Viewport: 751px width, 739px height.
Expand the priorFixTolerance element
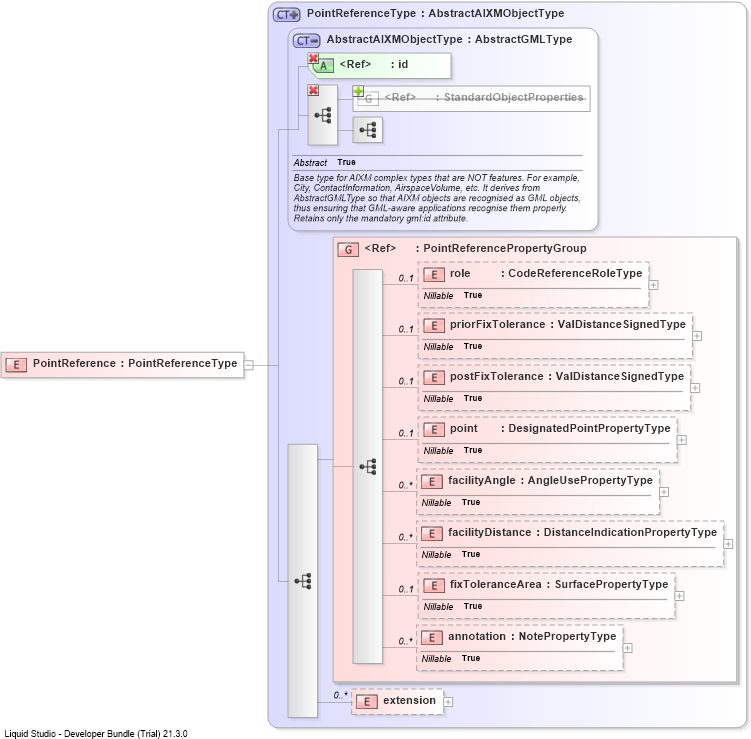click(697, 336)
